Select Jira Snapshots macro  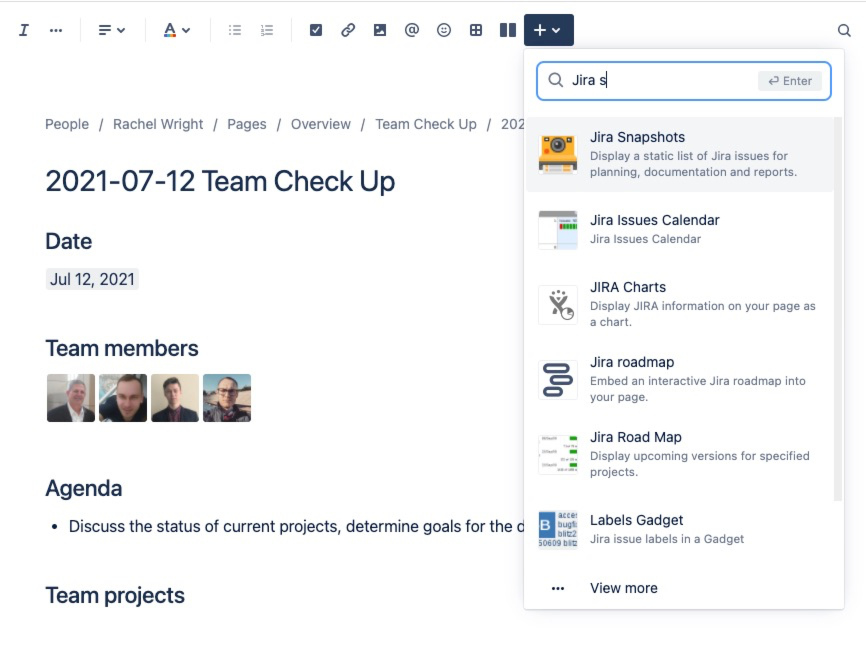(x=680, y=154)
